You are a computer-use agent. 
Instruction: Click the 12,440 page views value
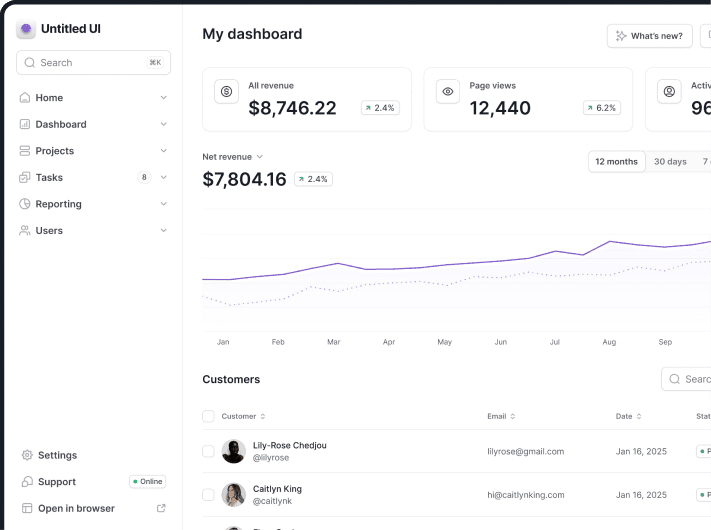(x=500, y=108)
